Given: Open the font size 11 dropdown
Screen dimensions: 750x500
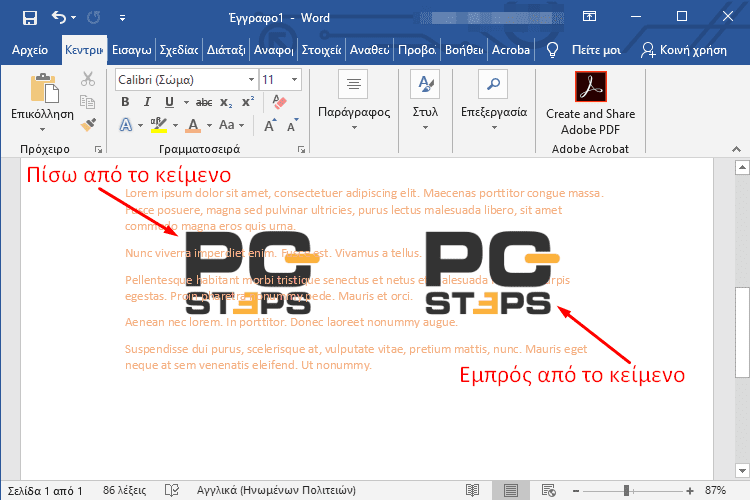Looking at the screenshot, I should (295, 80).
